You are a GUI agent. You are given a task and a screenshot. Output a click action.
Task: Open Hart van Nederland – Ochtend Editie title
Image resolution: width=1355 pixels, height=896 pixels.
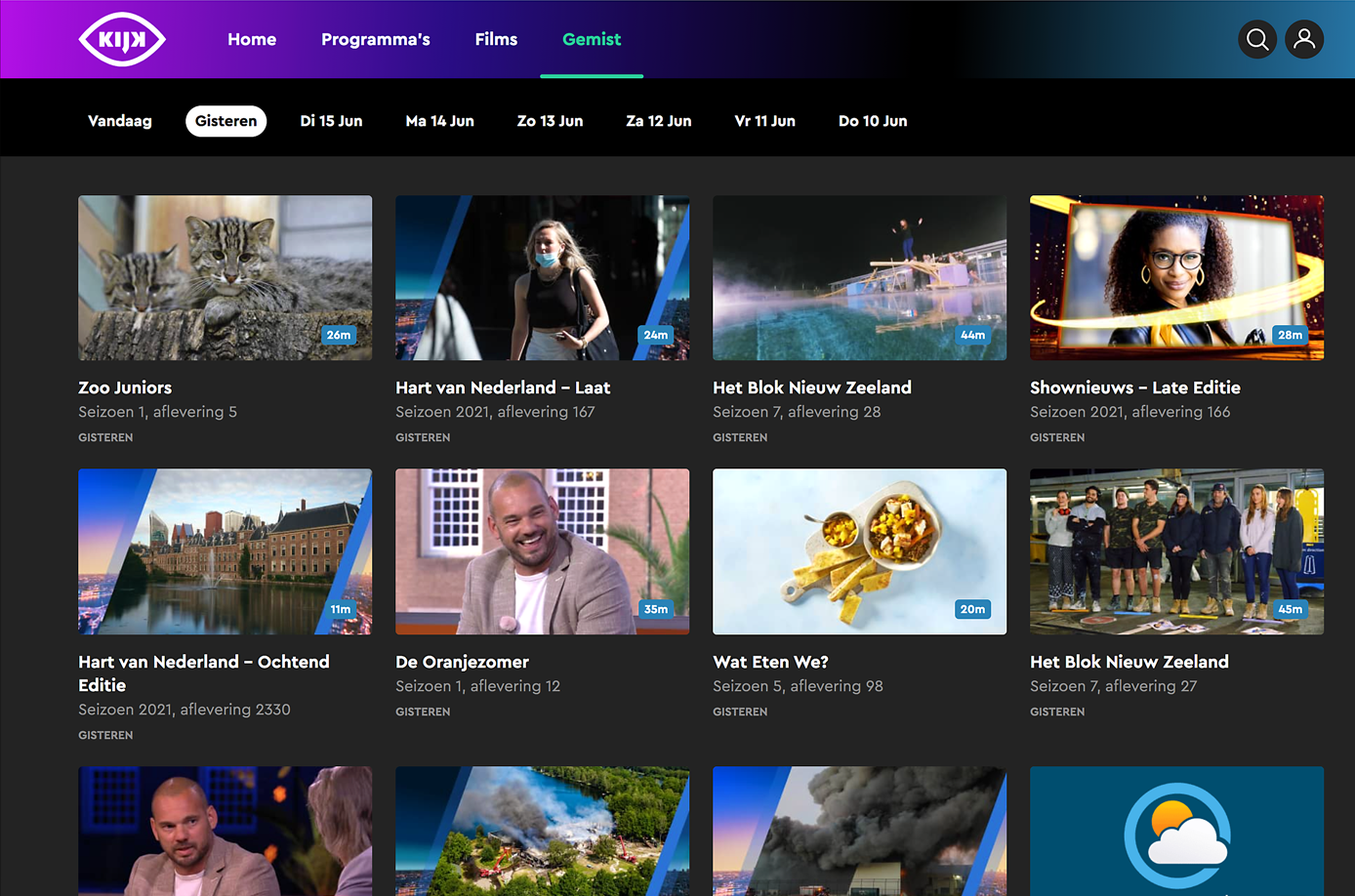pos(204,673)
